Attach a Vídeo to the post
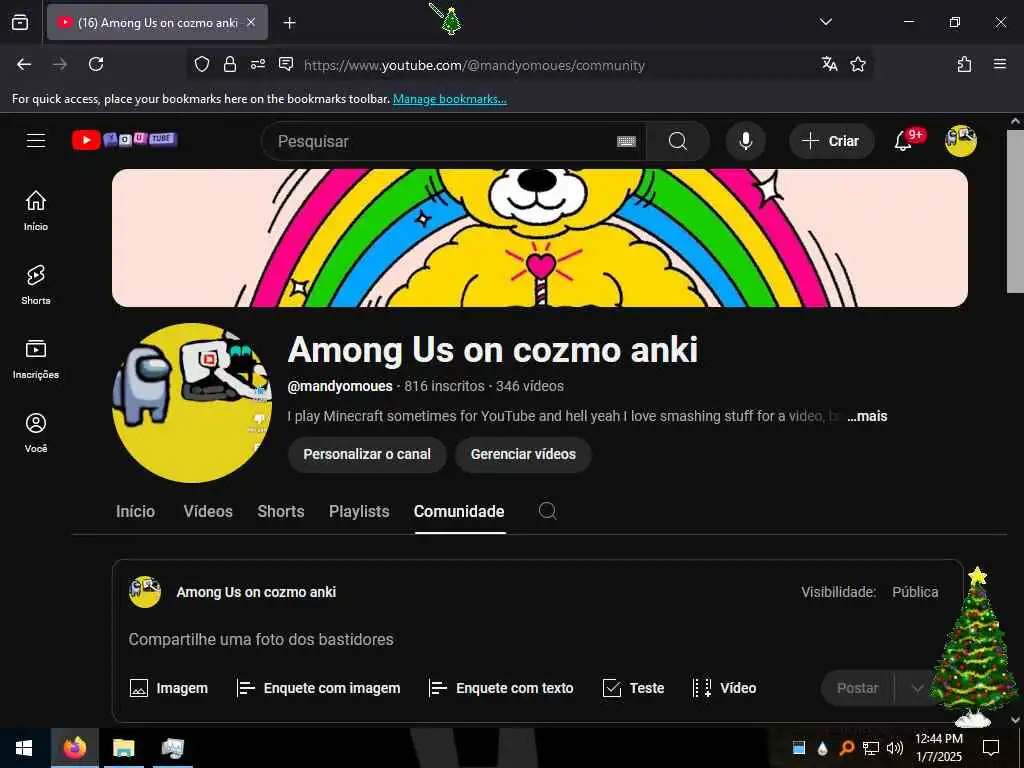The width and height of the screenshot is (1024, 768). pos(724,688)
